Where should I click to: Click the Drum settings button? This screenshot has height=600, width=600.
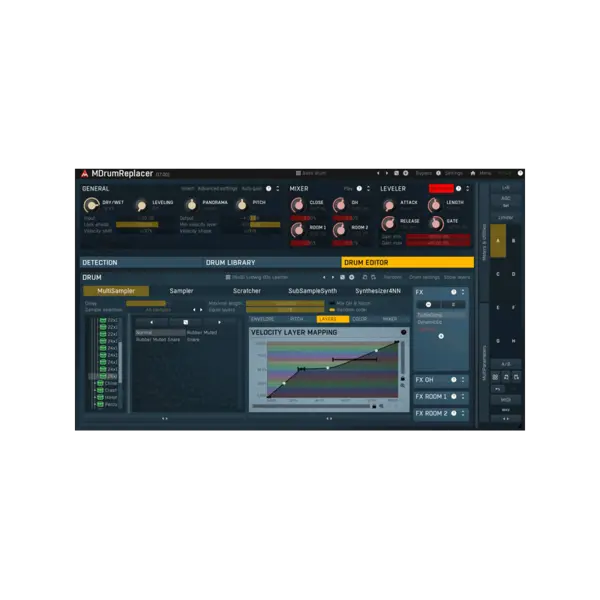tap(424, 277)
